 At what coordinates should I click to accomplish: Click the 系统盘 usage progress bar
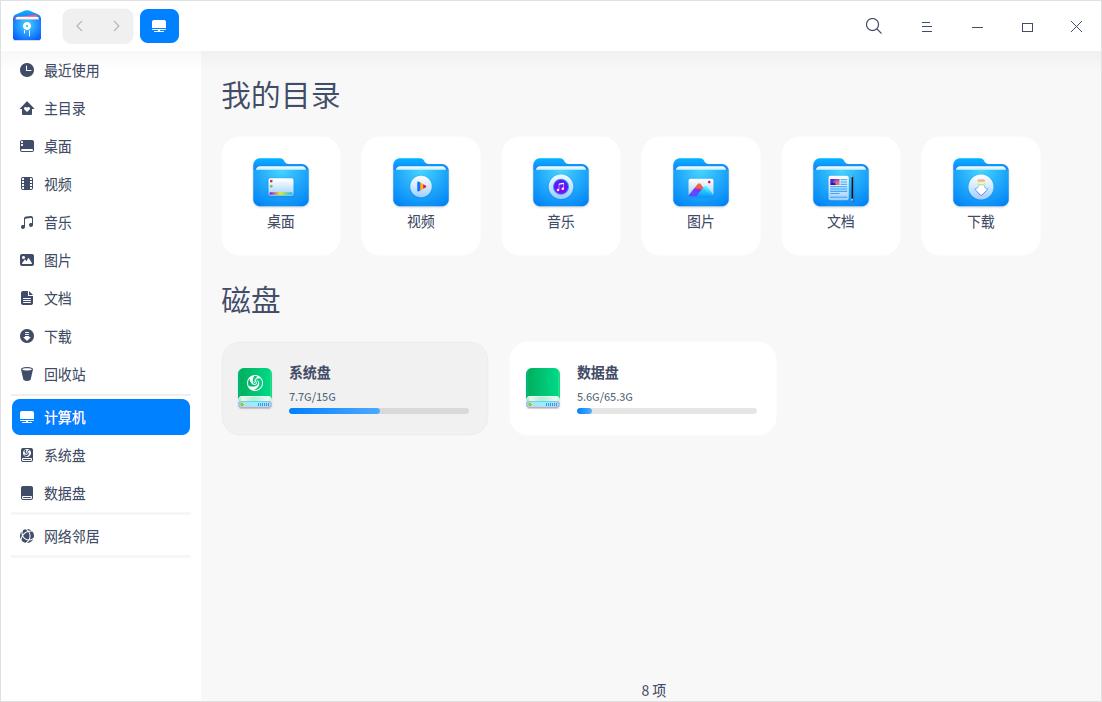click(x=379, y=410)
